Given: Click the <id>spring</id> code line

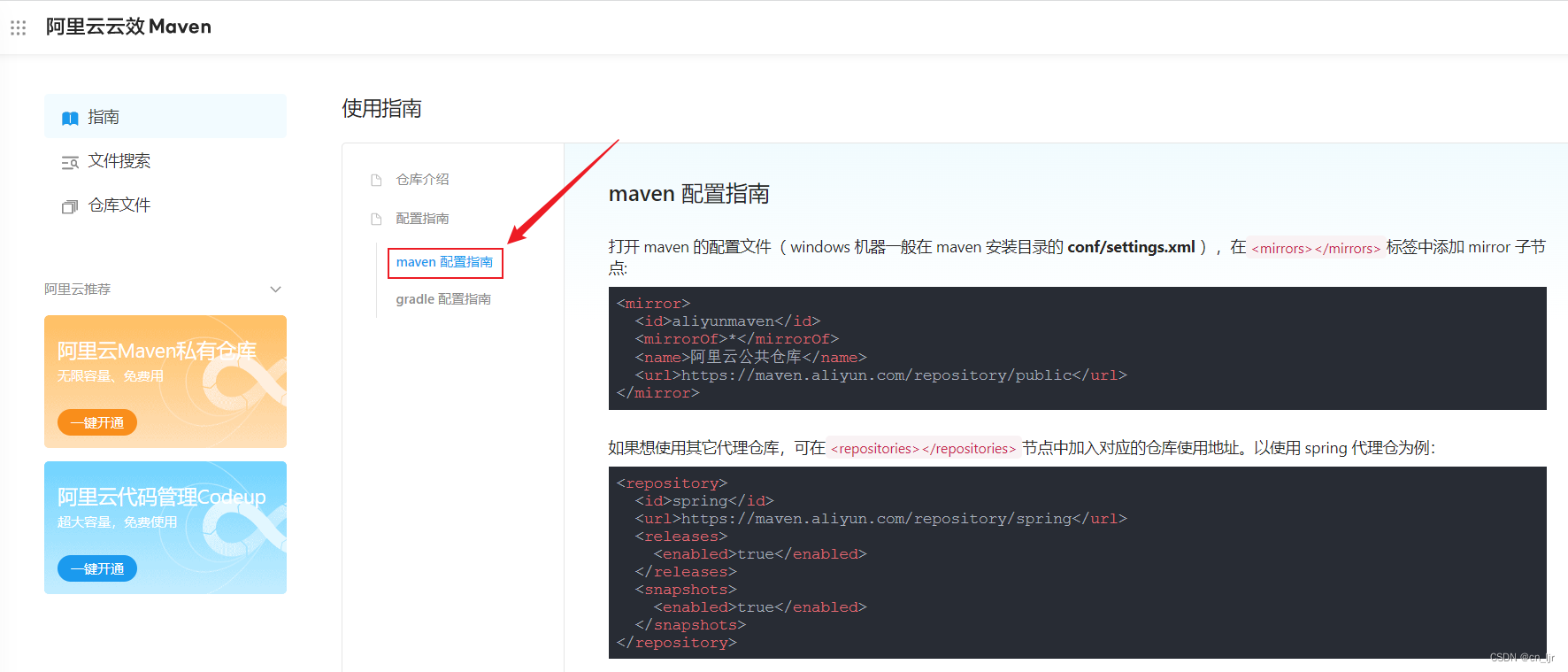Looking at the screenshot, I should pos(704,501).
